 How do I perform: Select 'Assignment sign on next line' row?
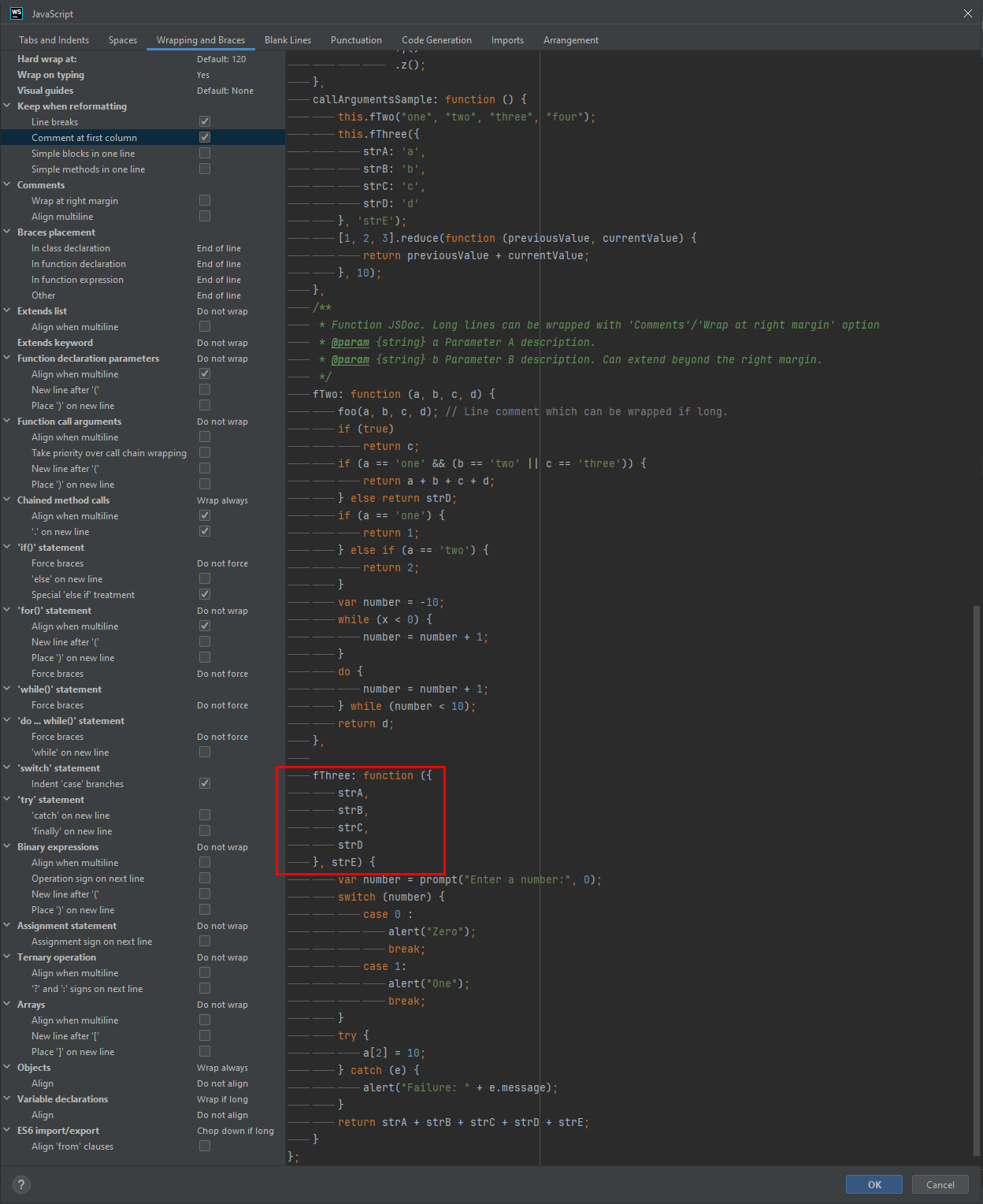pos(143,941)
